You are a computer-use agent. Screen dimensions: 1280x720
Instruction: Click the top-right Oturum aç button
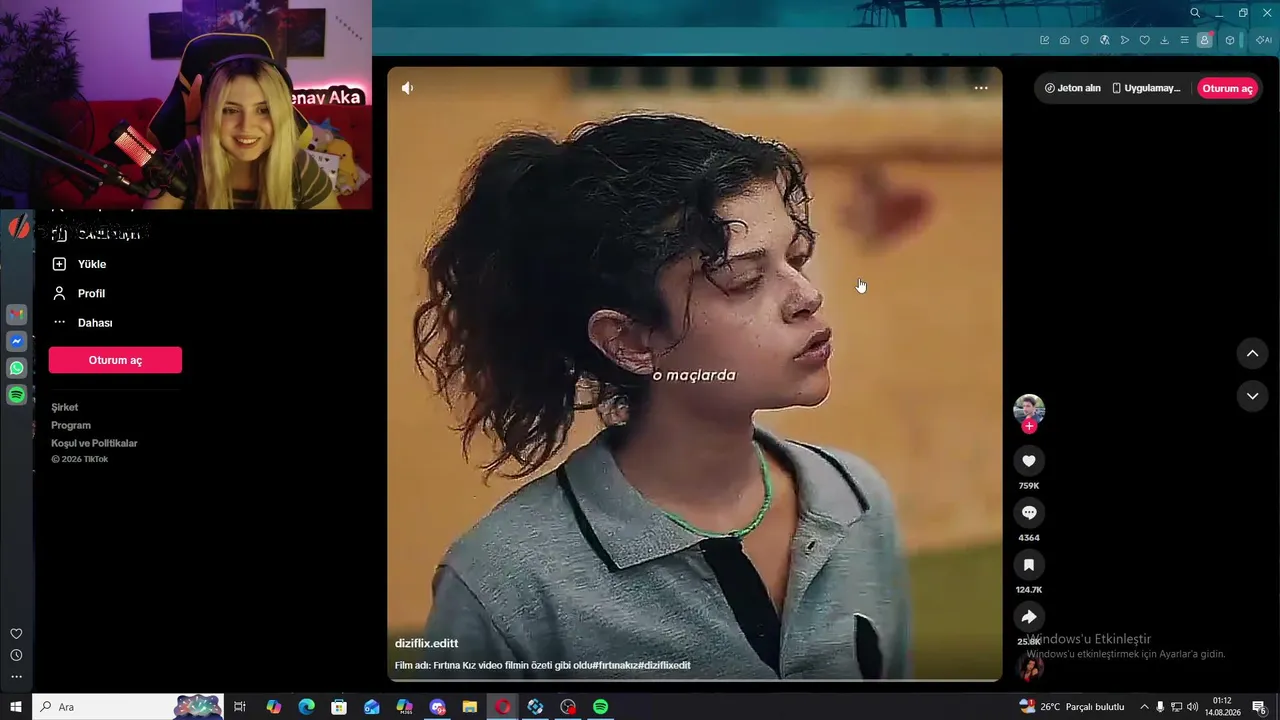[1227, 88]
